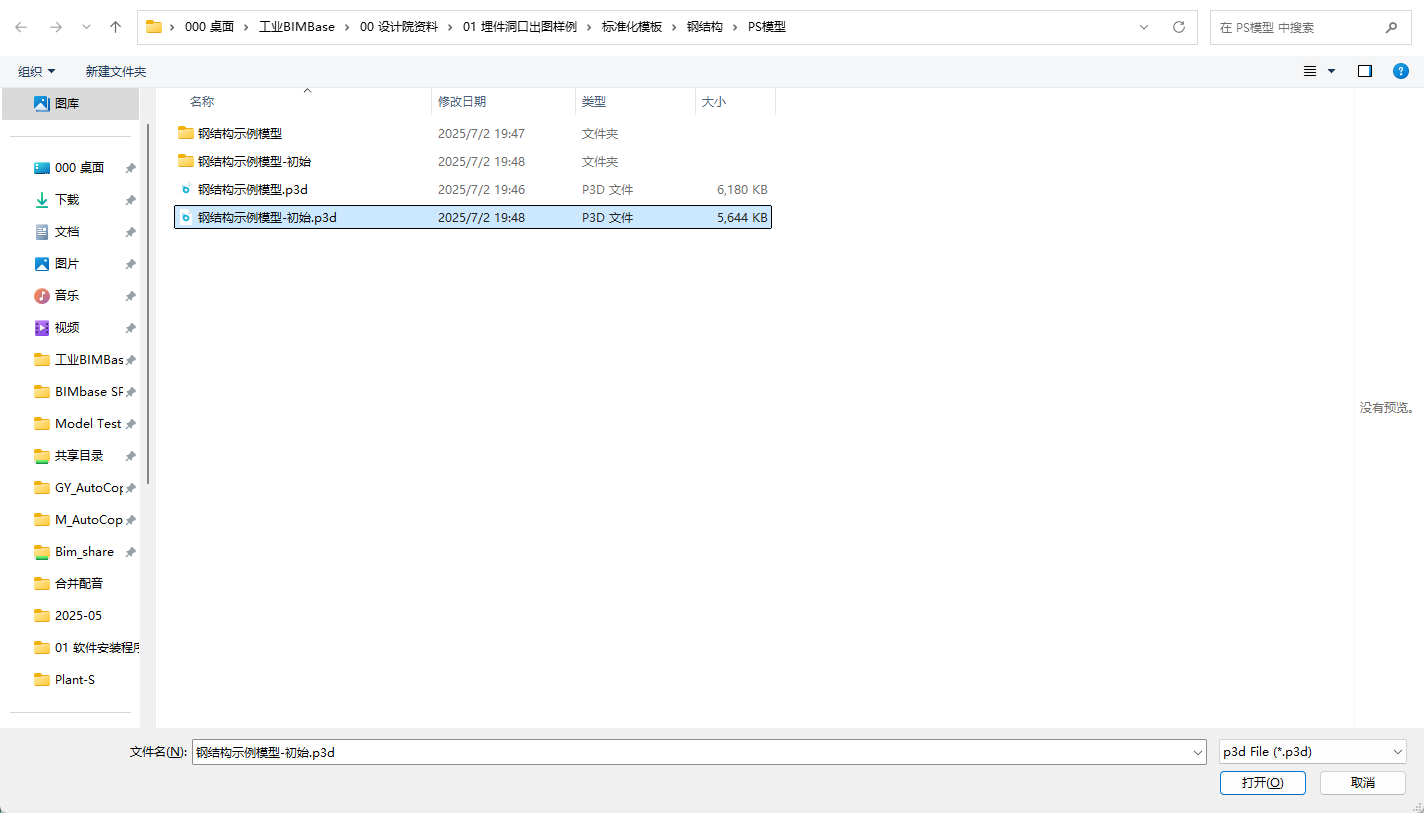Click PS模型 in the address breadcrumb

[x=767, y=27]
